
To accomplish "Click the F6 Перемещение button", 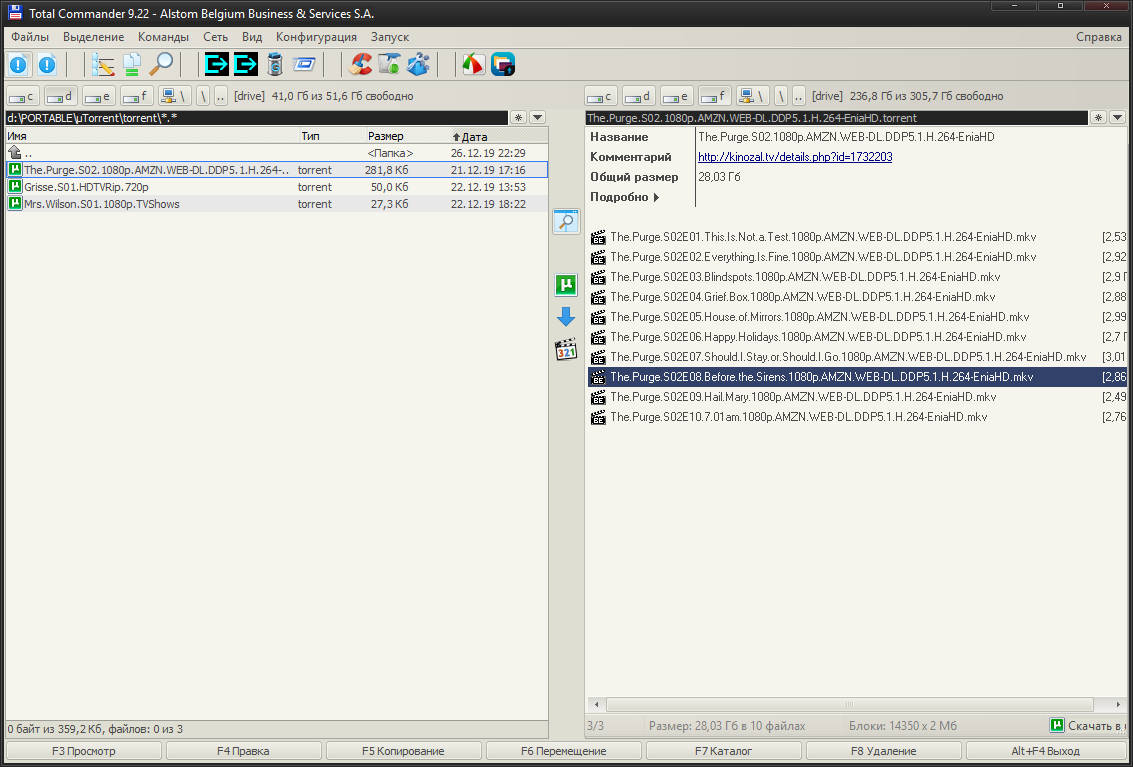I will 564,751.
